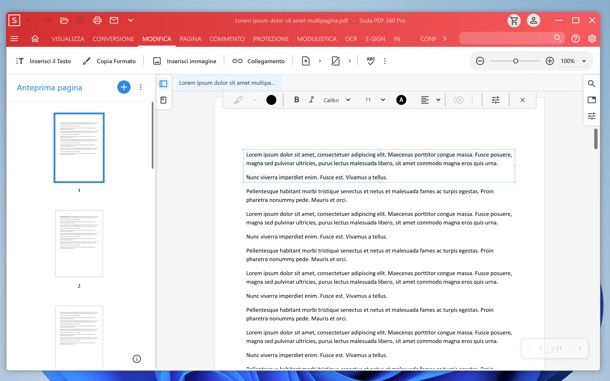Click the search field in the red header
610x381 pixels.
tap(512, 38)
